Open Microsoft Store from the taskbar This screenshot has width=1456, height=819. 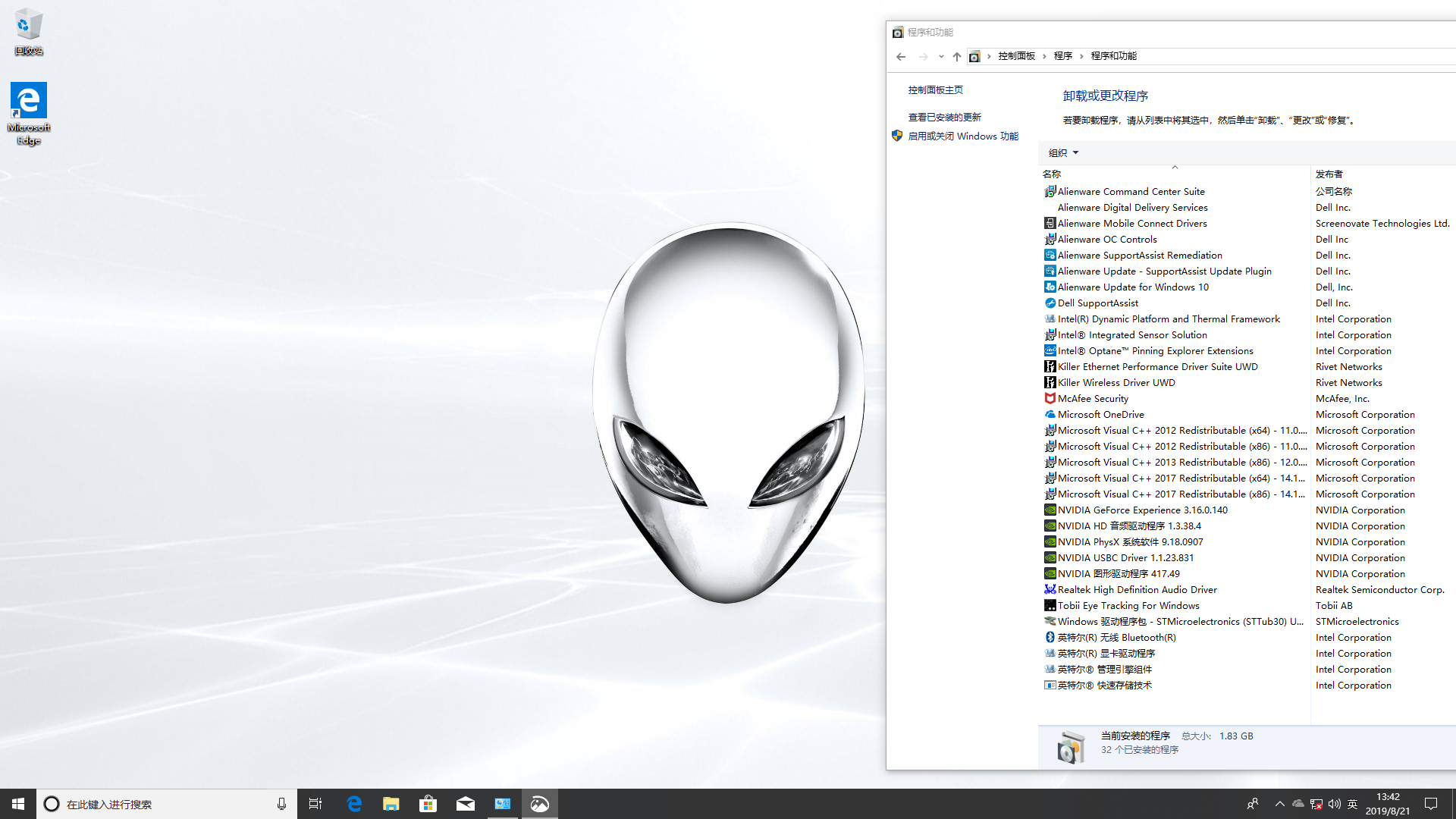pos(428,804)
